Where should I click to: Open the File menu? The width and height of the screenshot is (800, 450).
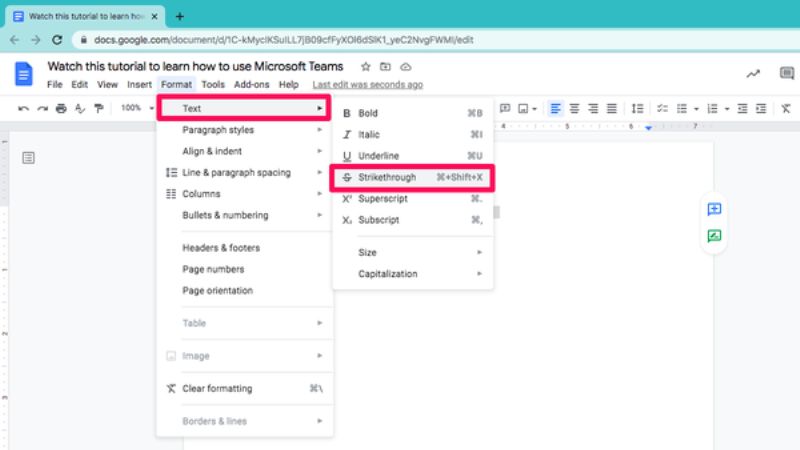coord(55,85)
